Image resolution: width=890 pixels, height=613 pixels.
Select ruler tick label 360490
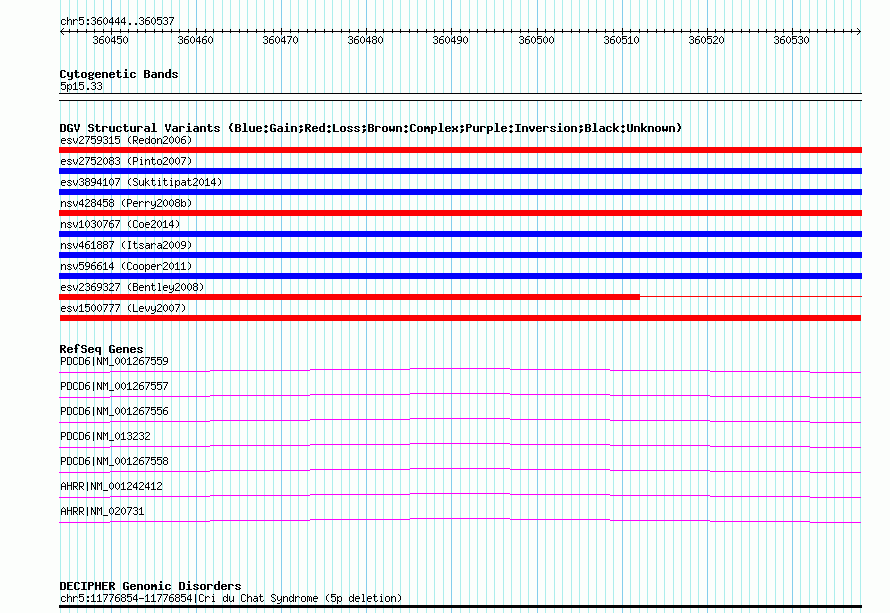[x=451, y=40]
